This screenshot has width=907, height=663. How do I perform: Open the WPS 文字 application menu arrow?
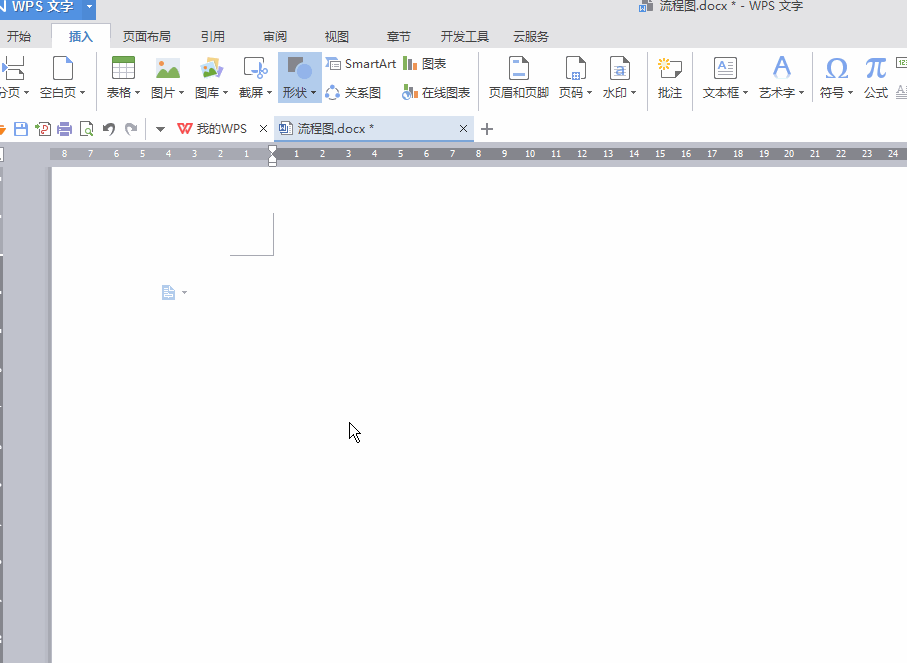(x=89, y=6)
